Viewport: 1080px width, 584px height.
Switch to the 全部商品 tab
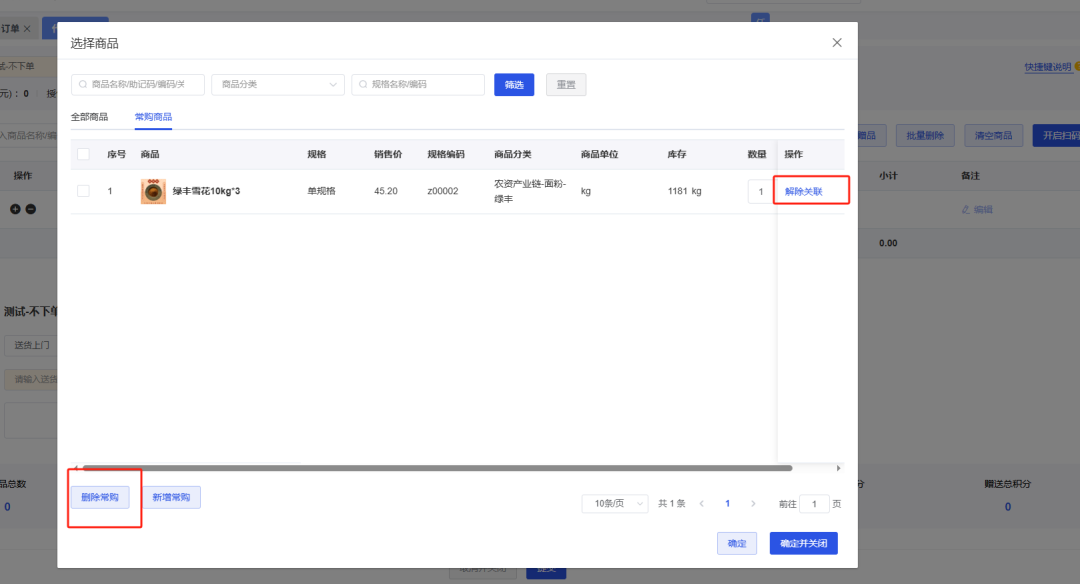[x=89, y=117]
